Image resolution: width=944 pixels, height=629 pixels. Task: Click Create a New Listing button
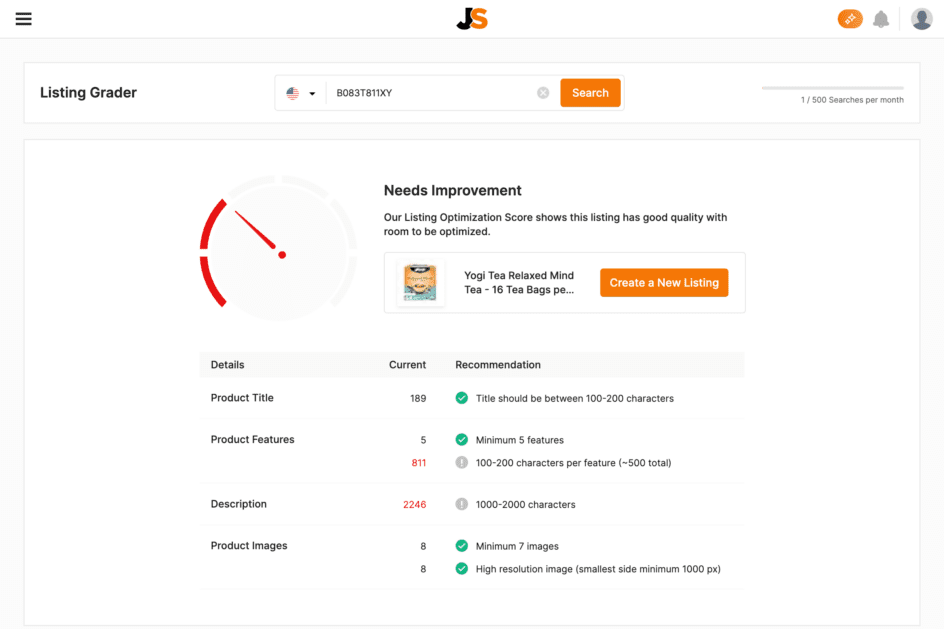664,283
